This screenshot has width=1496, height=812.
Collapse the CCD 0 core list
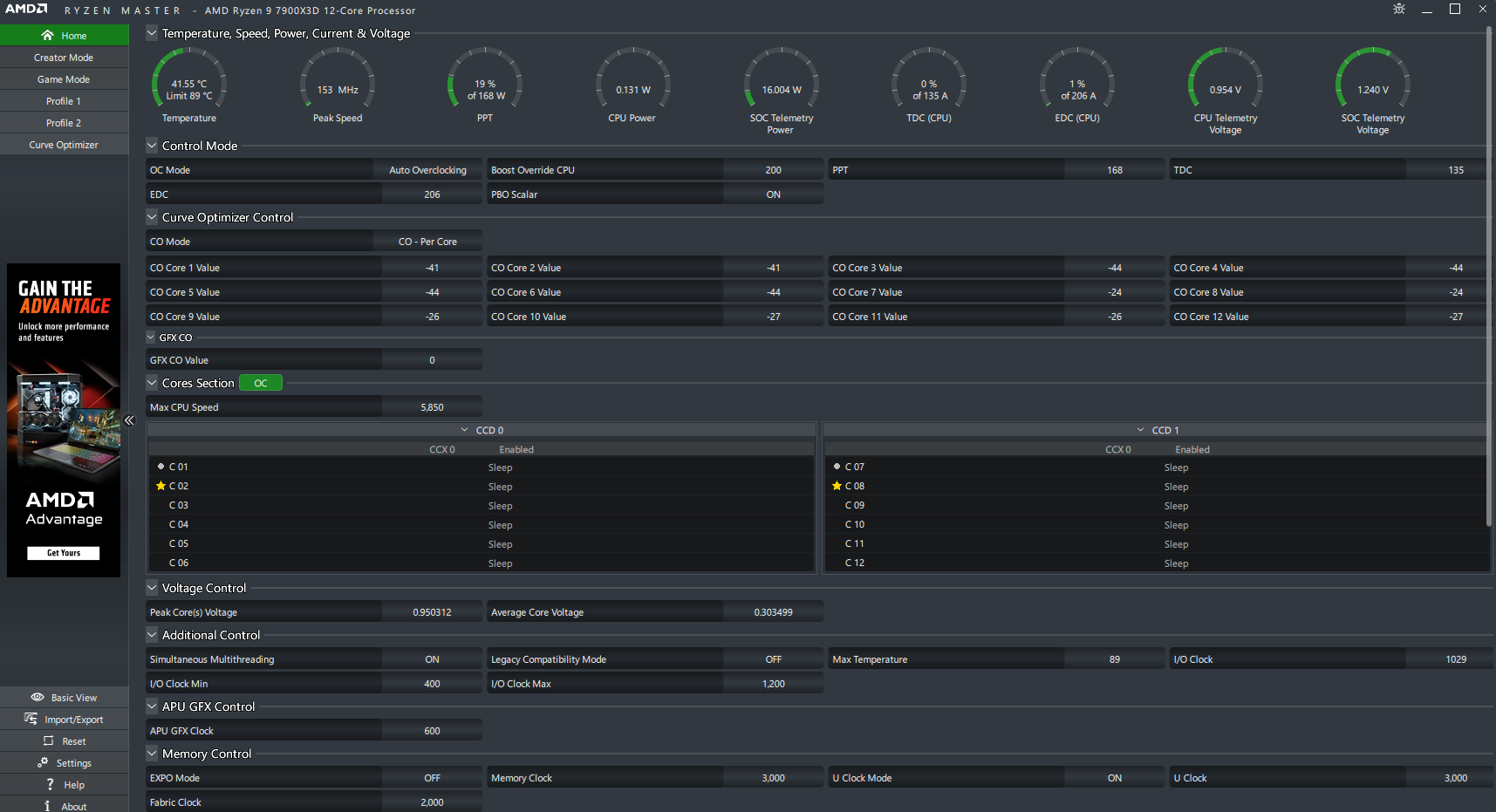pyautogui.click(x=465, y=430)
